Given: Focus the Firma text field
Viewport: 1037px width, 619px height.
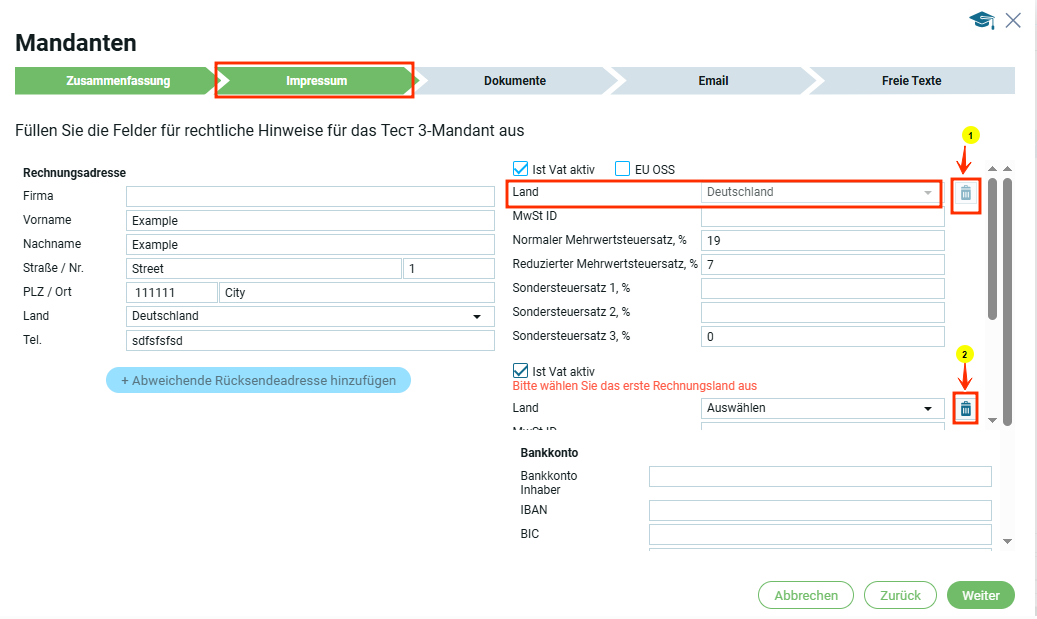Looking at the screenshot, I should click(310, 196).
